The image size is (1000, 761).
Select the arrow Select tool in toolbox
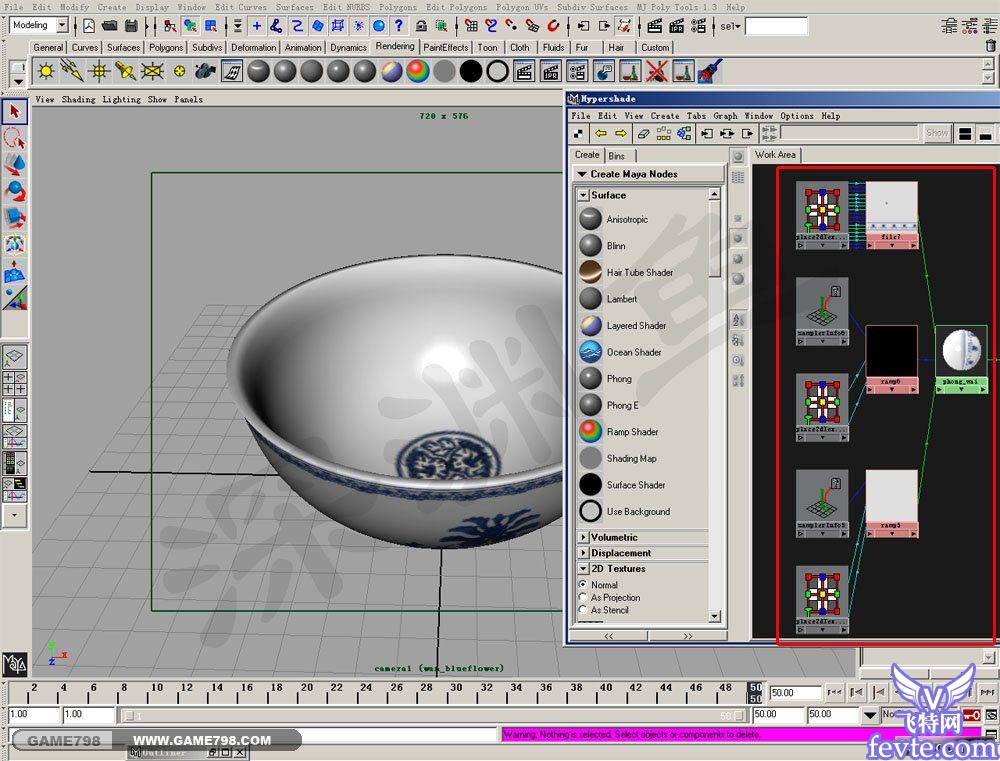15,112
